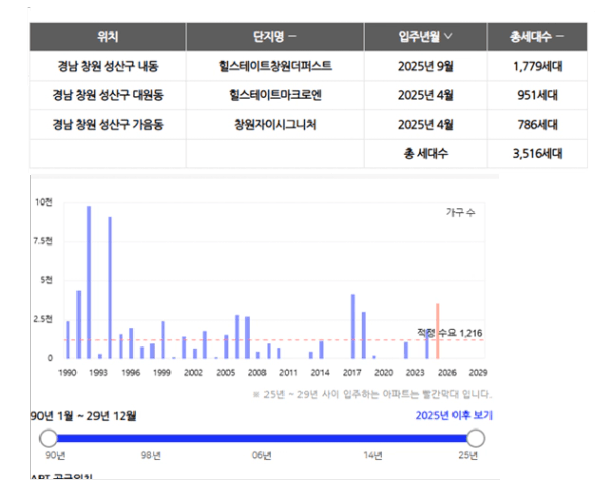Click the 가구 수 chart legend

pos(460,212)
